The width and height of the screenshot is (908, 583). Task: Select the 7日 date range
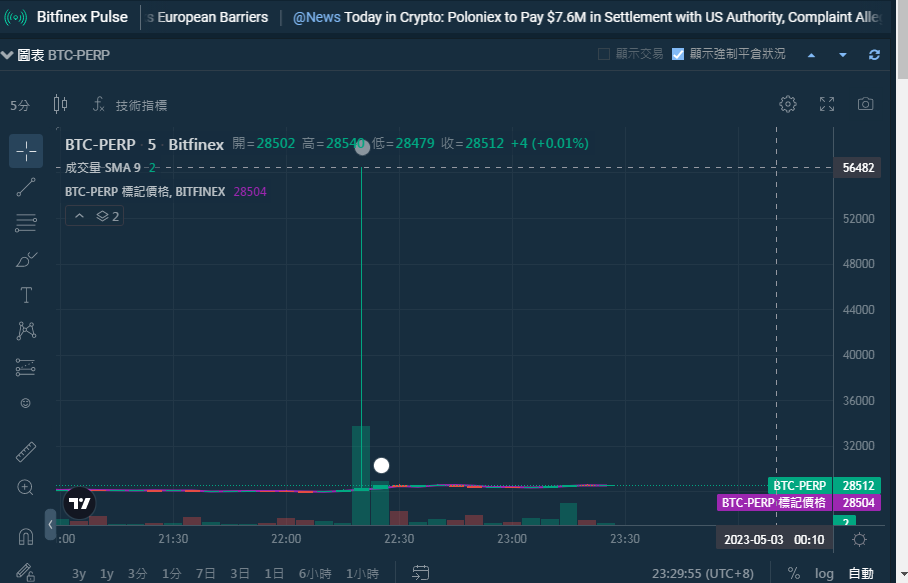tap(206, 573)
